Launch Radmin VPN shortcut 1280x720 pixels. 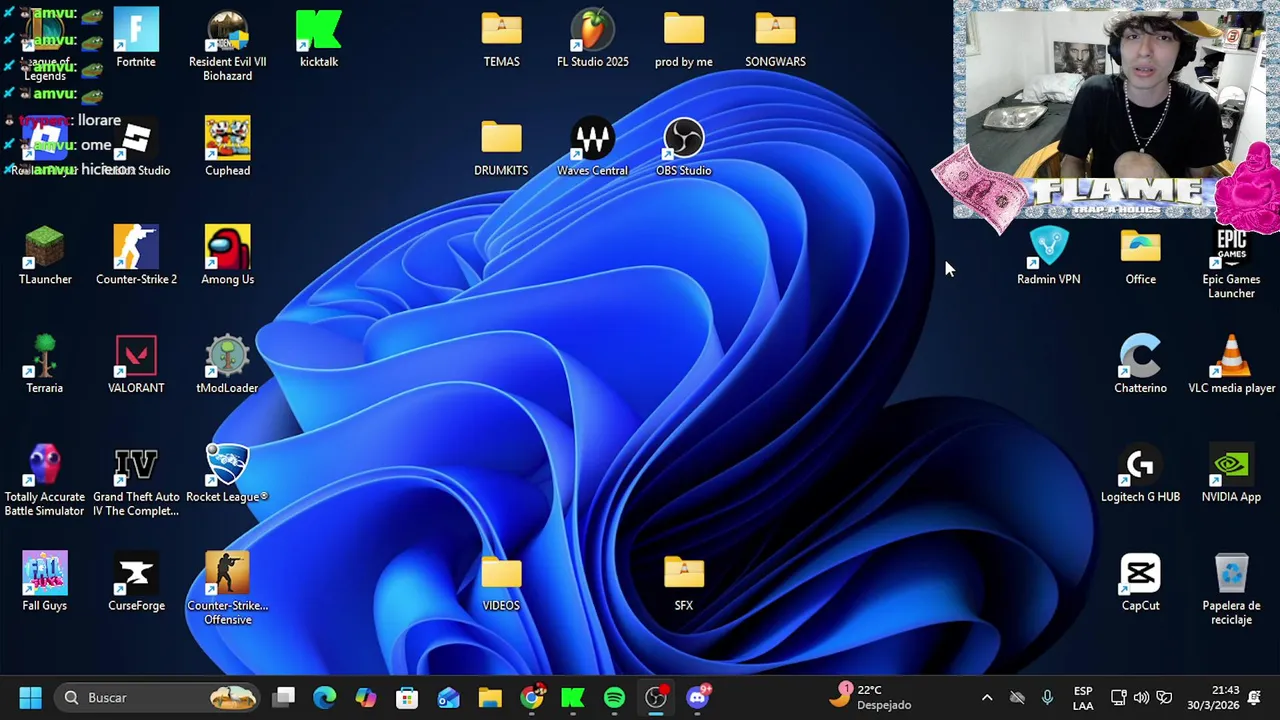(1048, 257)
